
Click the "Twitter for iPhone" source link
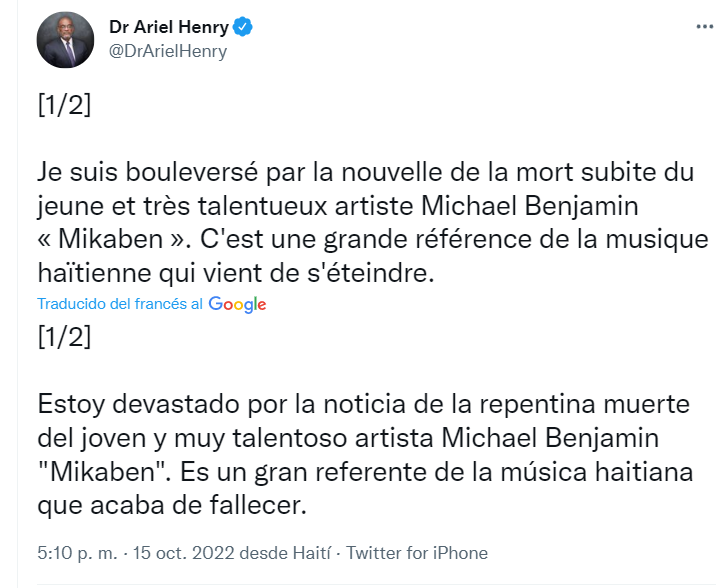(417, 552)
